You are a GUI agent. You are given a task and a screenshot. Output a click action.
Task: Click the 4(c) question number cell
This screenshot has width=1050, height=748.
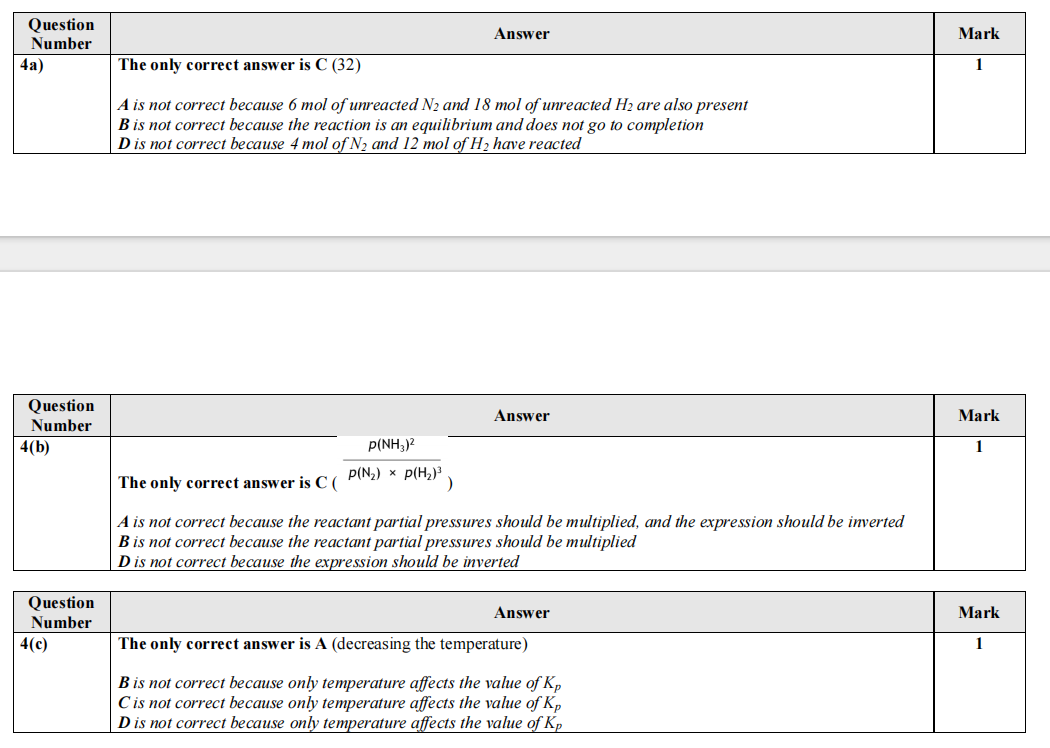[x=34, y=644]
